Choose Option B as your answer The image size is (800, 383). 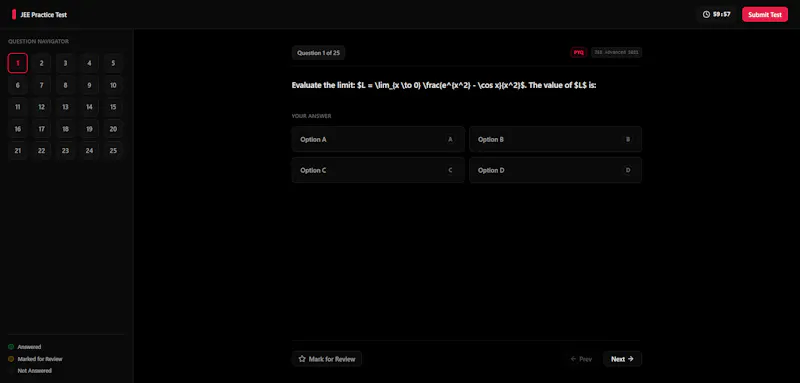pyautogui.click(x=555, y=139)
